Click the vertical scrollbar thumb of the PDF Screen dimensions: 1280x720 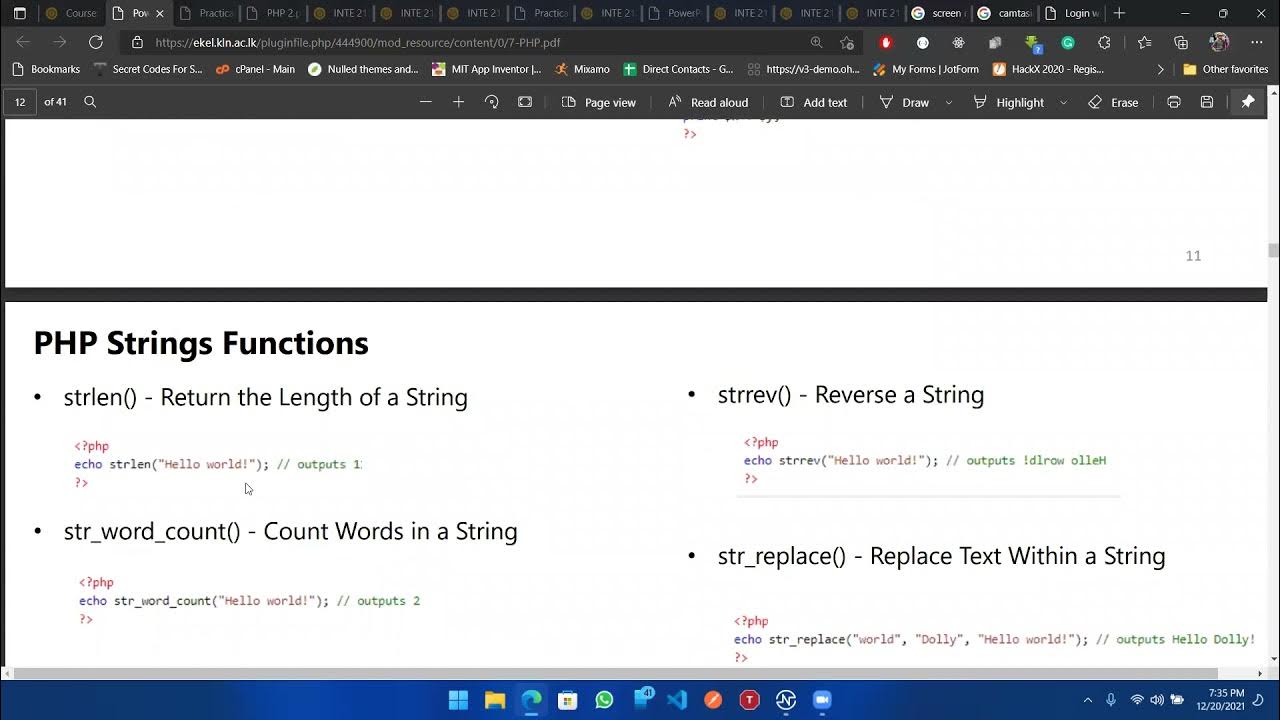pos(1273,250)
